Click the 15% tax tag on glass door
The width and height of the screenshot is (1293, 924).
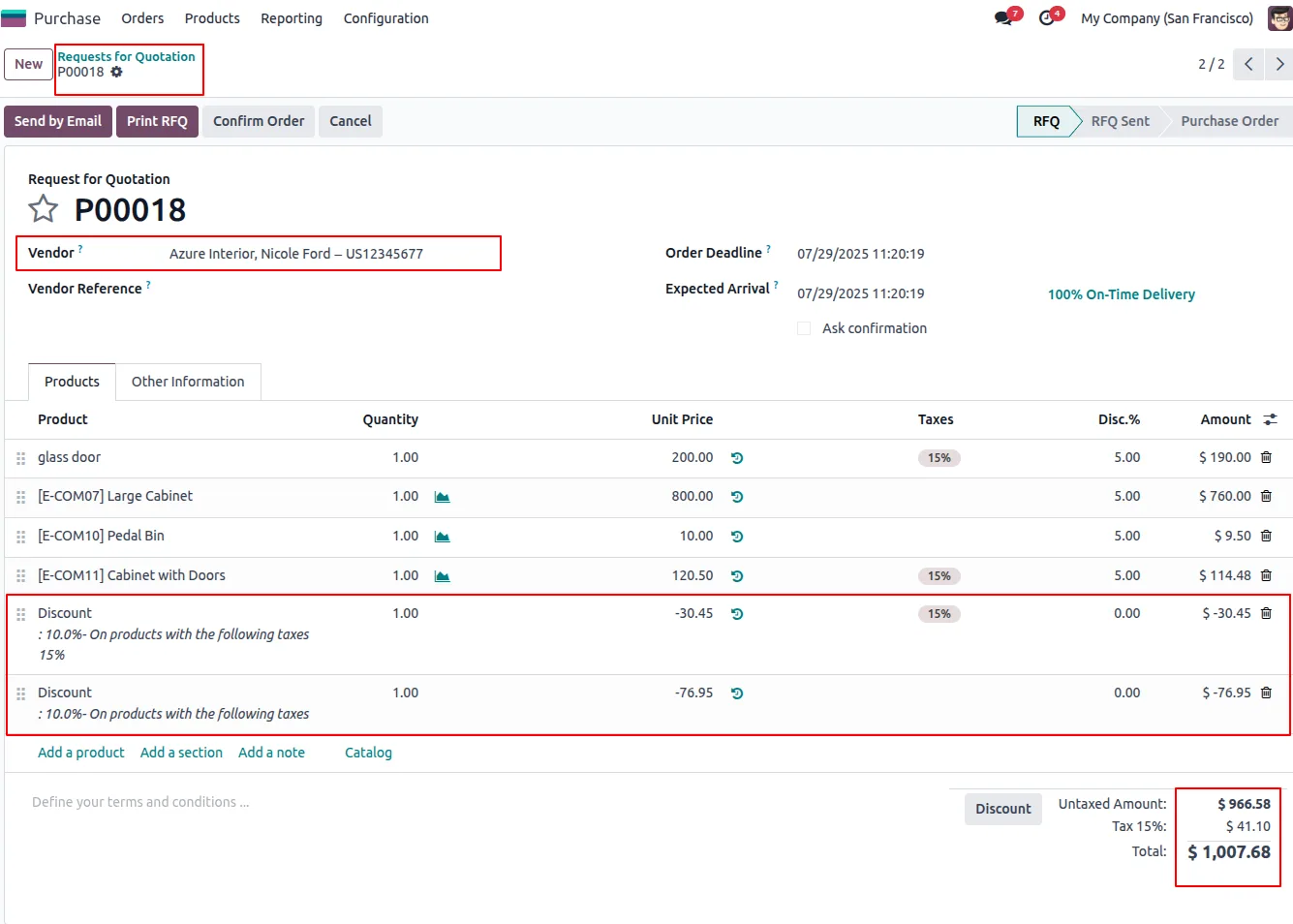tap(939, 458)
